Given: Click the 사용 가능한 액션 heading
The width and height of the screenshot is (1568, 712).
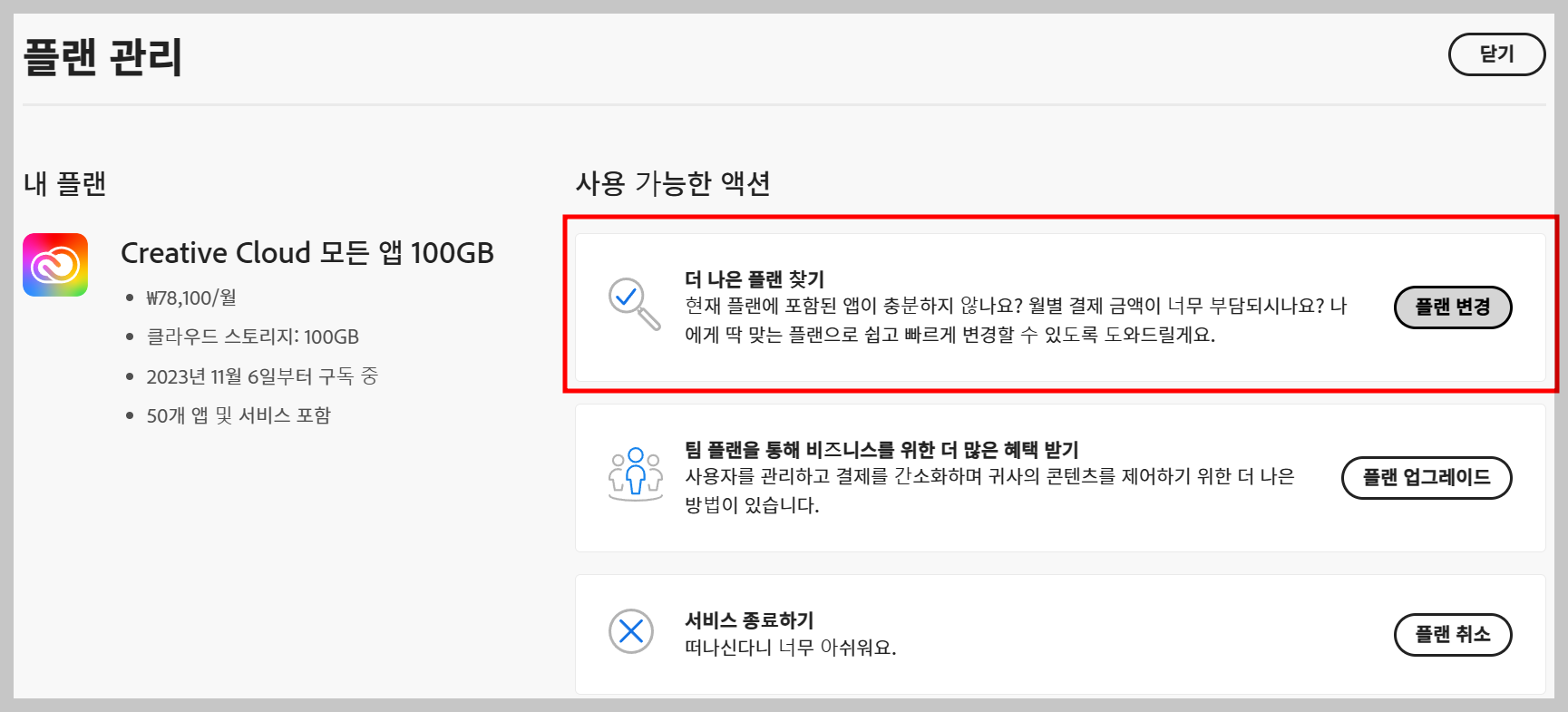Looking at the screenshot, I should pyautogui.click(x=673, y=183).
